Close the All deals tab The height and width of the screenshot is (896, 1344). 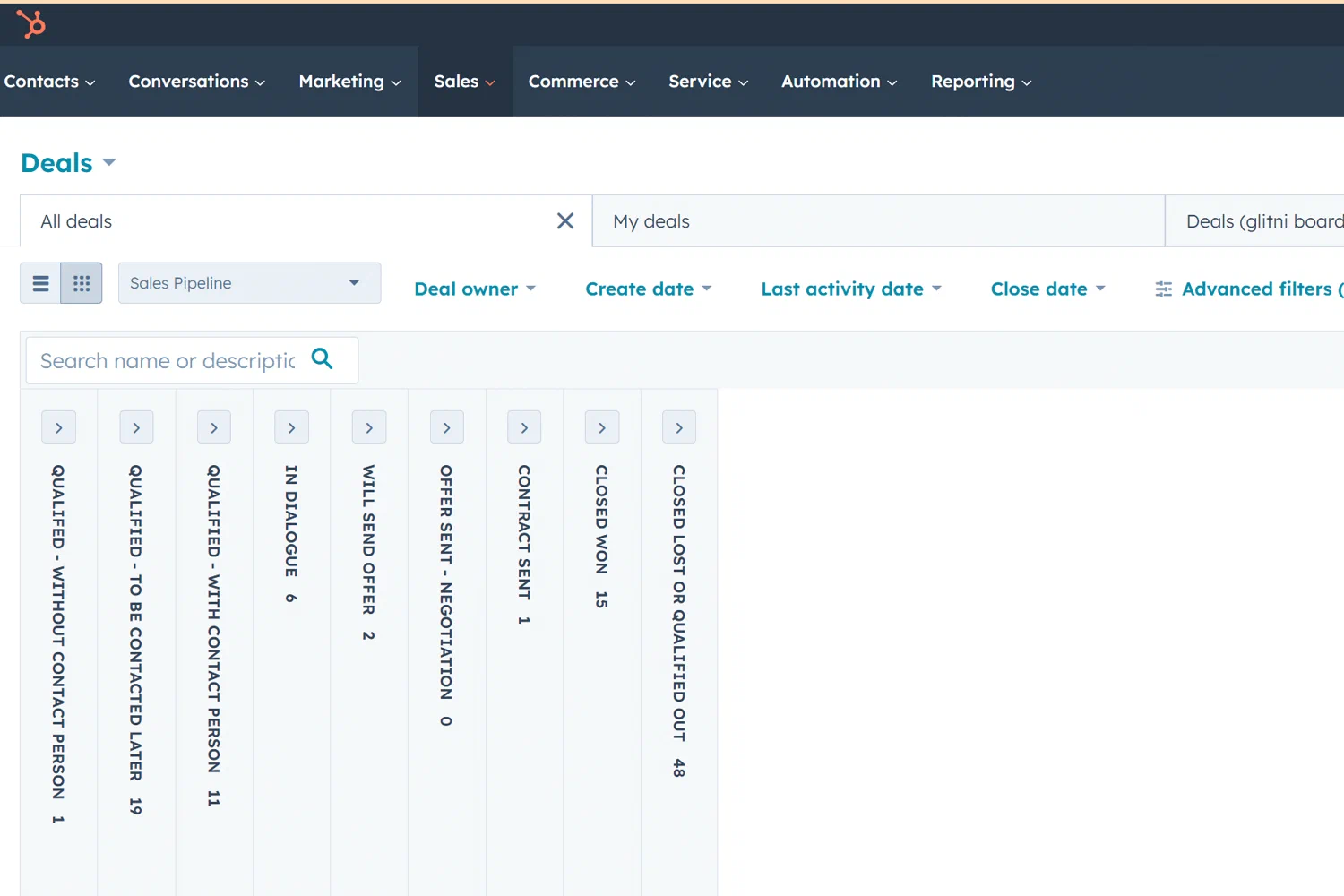(x=564, y=220)
